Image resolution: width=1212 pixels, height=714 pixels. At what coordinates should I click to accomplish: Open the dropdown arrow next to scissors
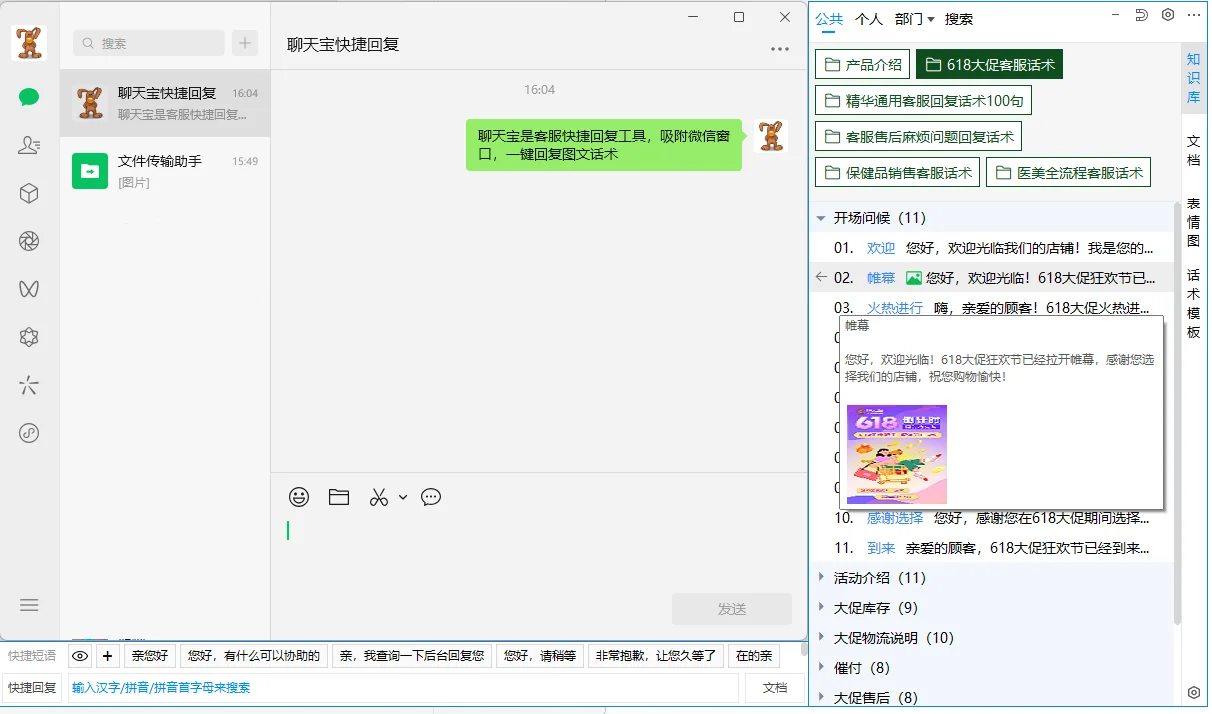click(403, 497)
